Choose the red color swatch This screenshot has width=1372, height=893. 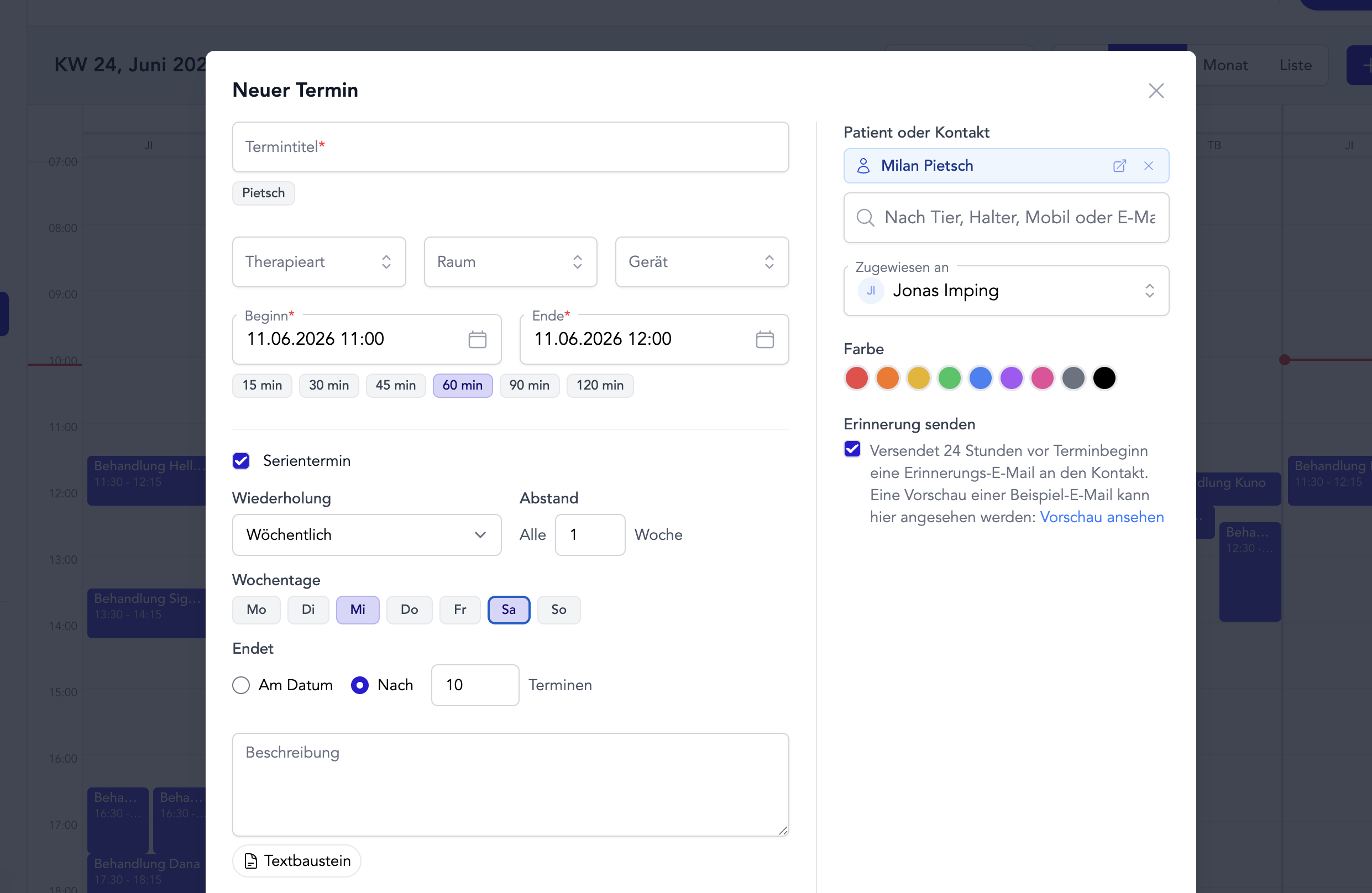click(x=857, y=379)
